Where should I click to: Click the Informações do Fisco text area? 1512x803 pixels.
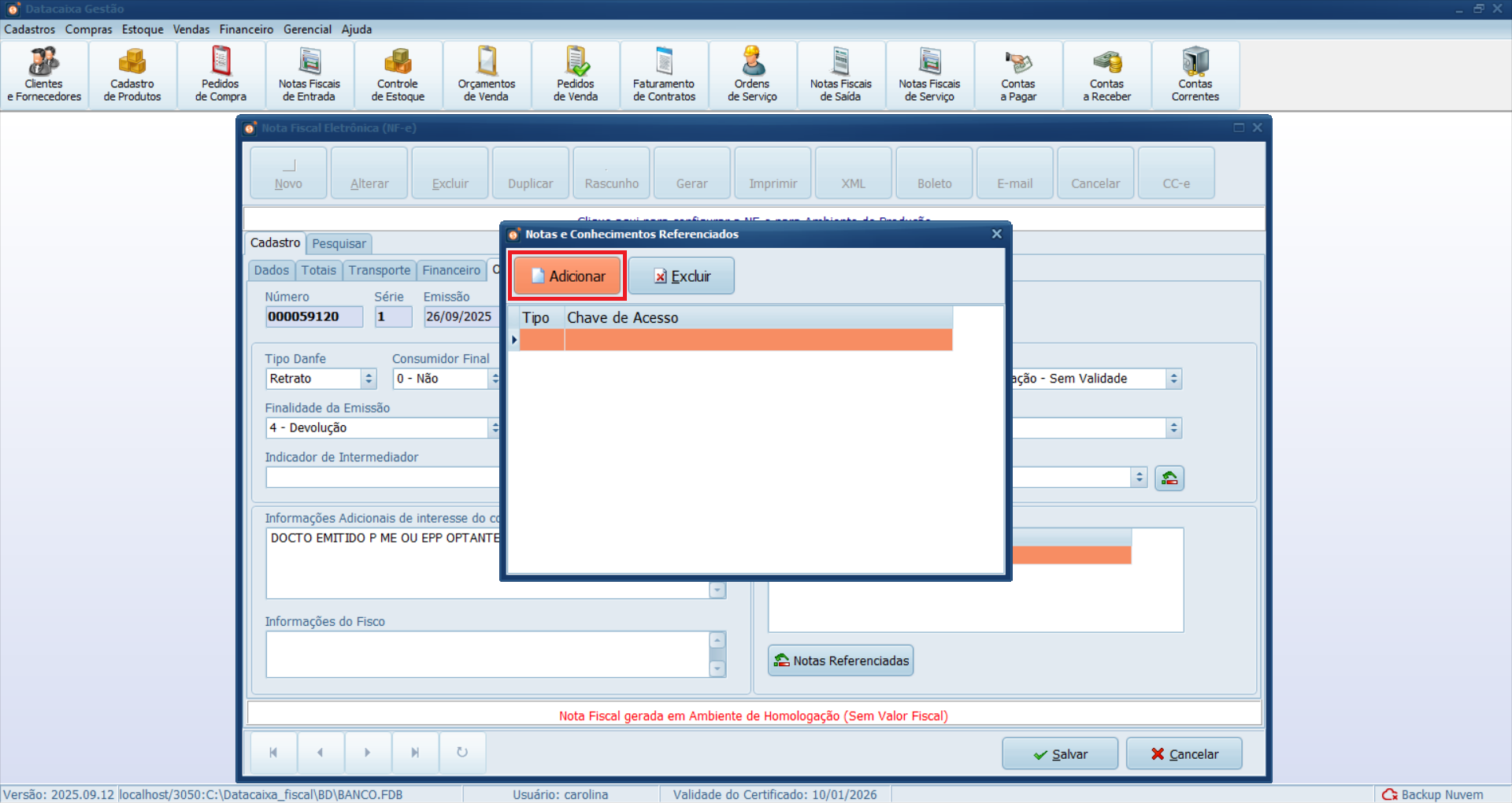487,654
